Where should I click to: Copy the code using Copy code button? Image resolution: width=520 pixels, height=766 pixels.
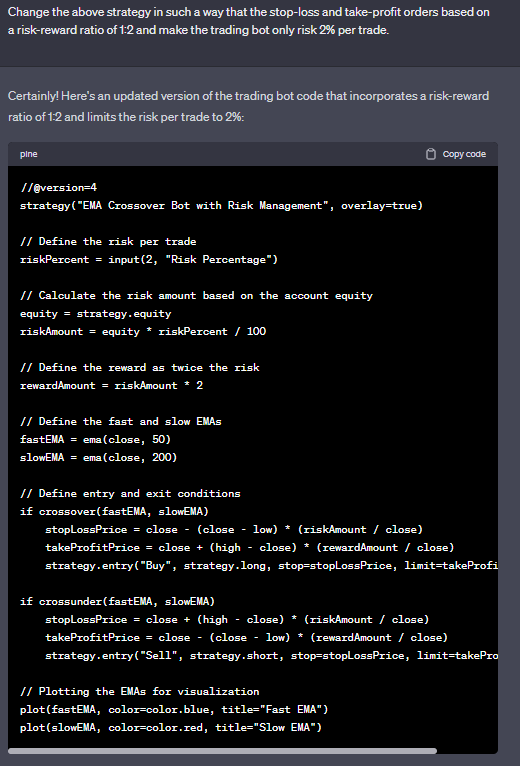click(456, 154)
